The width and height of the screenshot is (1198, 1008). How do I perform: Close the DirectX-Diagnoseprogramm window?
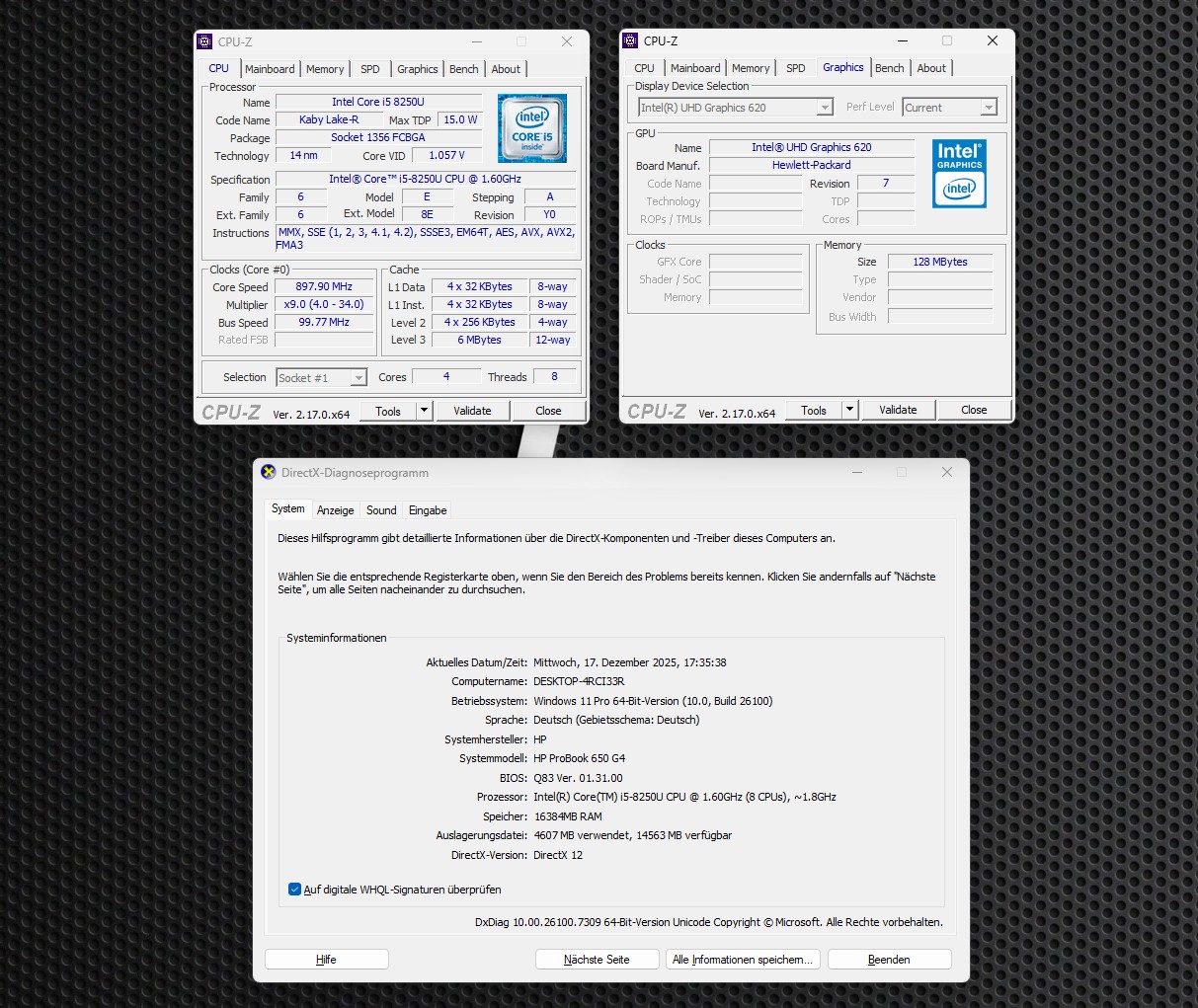tap(946, 472)
